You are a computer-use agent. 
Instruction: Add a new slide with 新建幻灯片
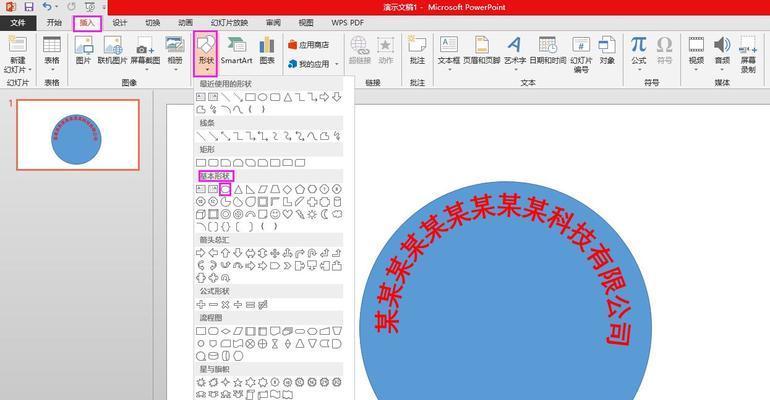coord(18,54)
